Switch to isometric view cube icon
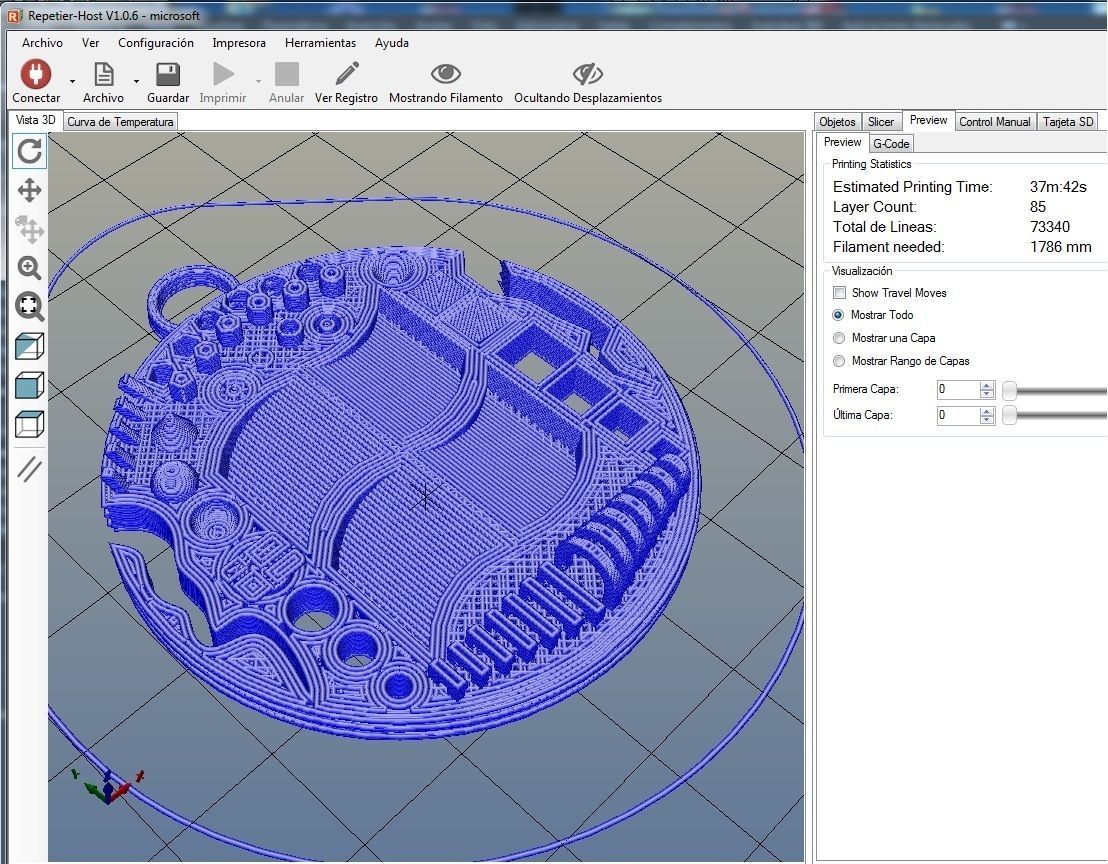 point(30,347)
